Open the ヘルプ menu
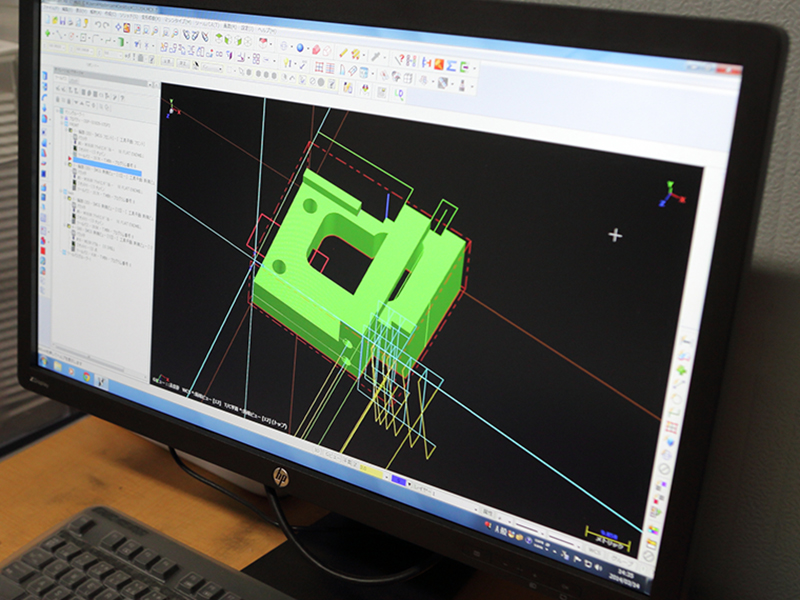800x600 pixels. pyautogui.click(x=267, y=31)
